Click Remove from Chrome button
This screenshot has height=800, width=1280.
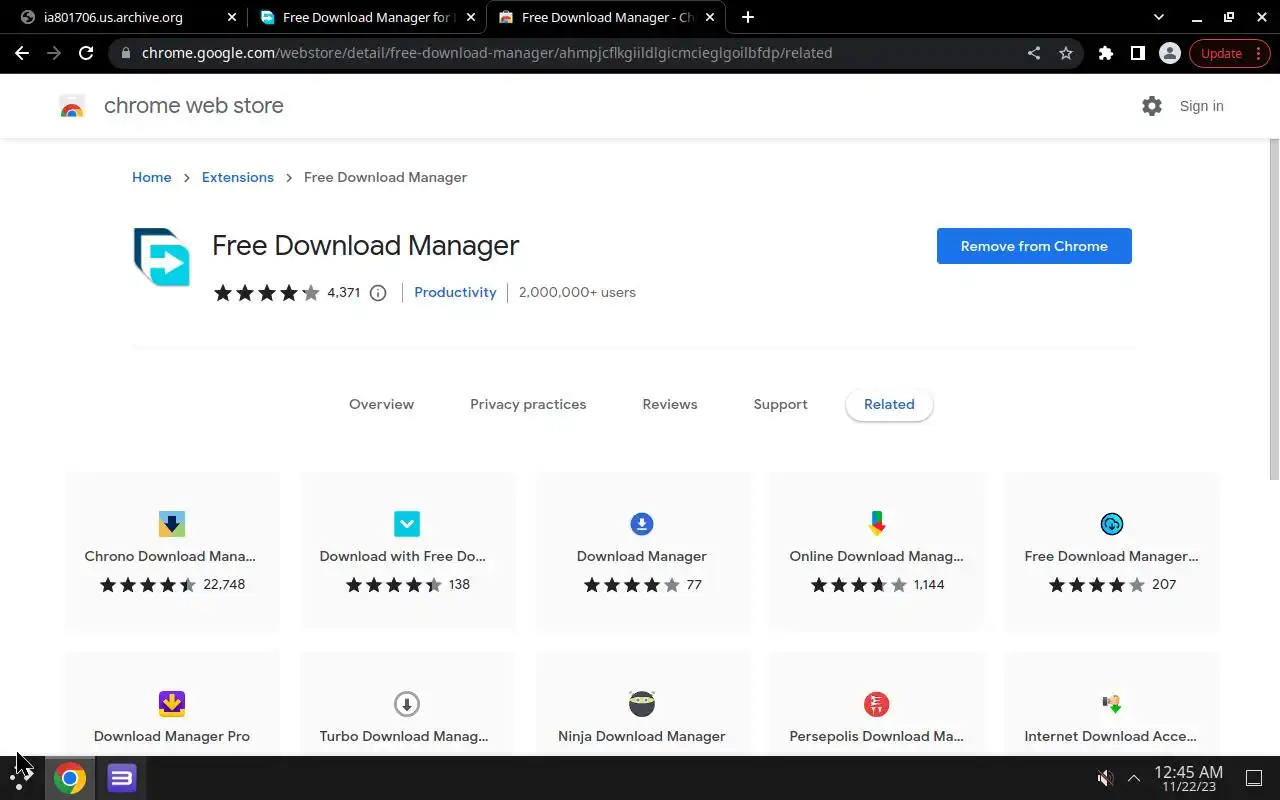point(1034,246)
